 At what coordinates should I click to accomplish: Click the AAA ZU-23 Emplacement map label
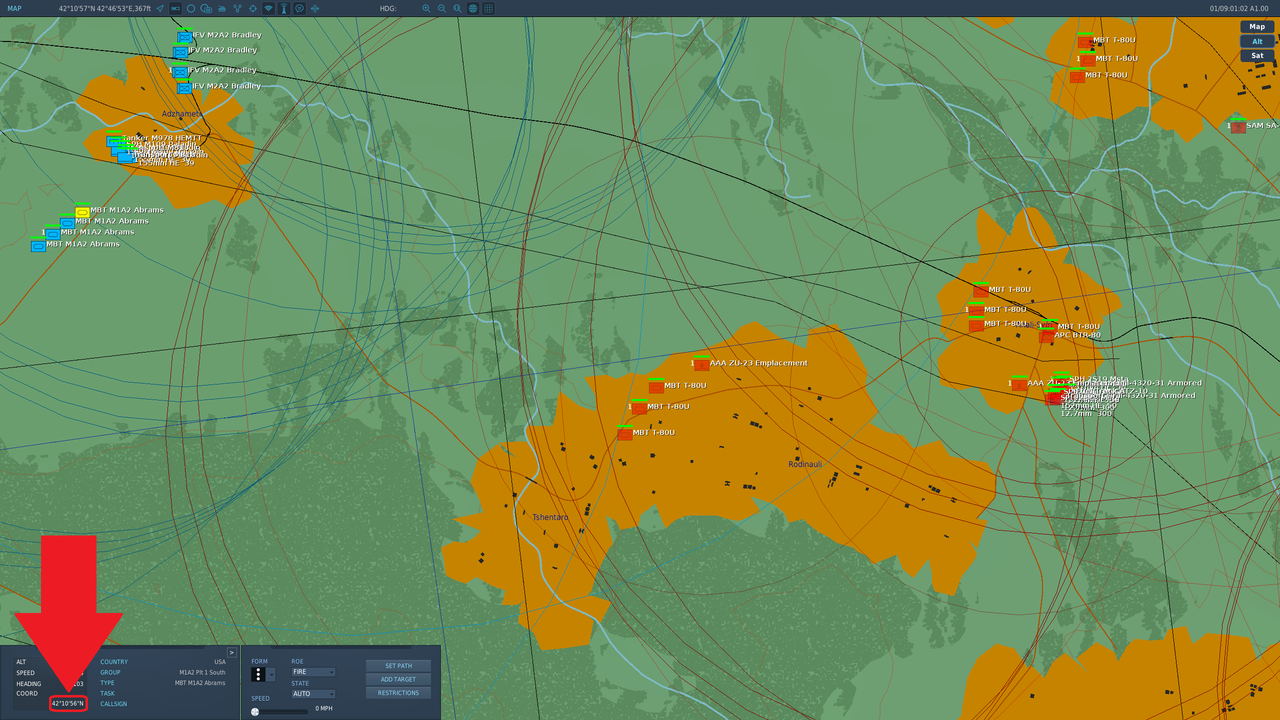[x=758, y=363]
